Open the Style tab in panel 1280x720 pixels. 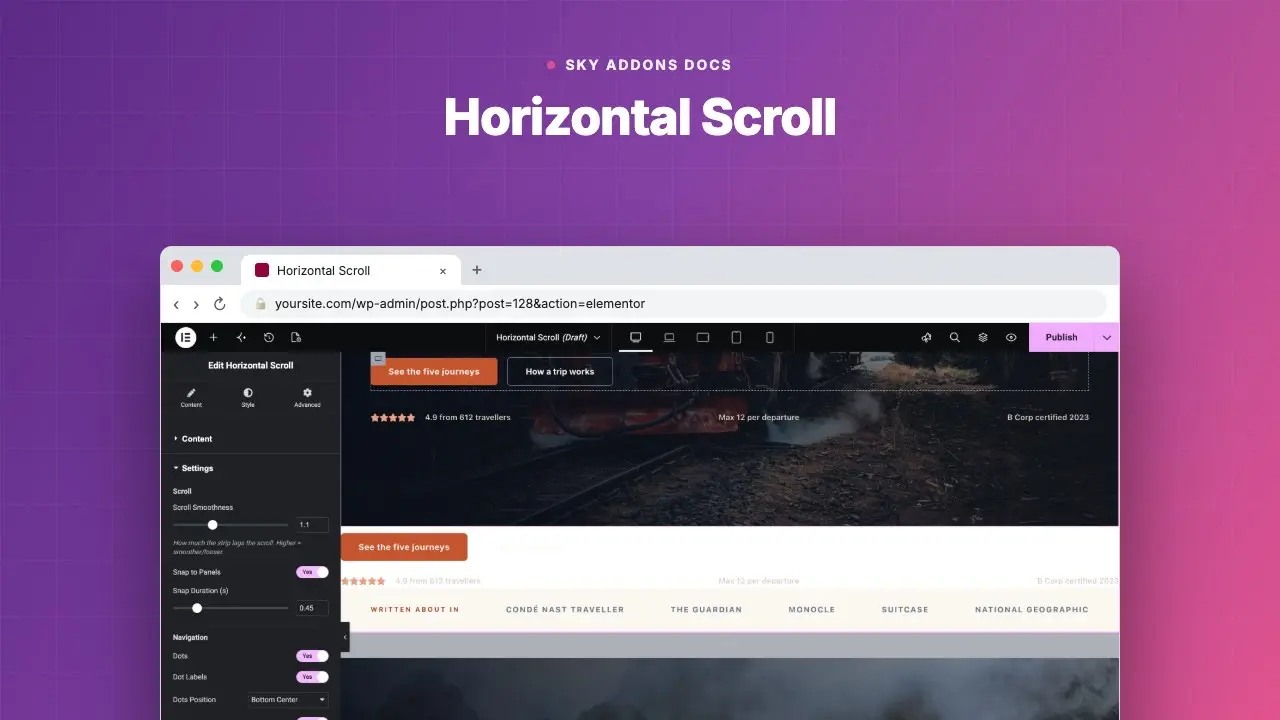pyautogui.click(x=248, y=397)
